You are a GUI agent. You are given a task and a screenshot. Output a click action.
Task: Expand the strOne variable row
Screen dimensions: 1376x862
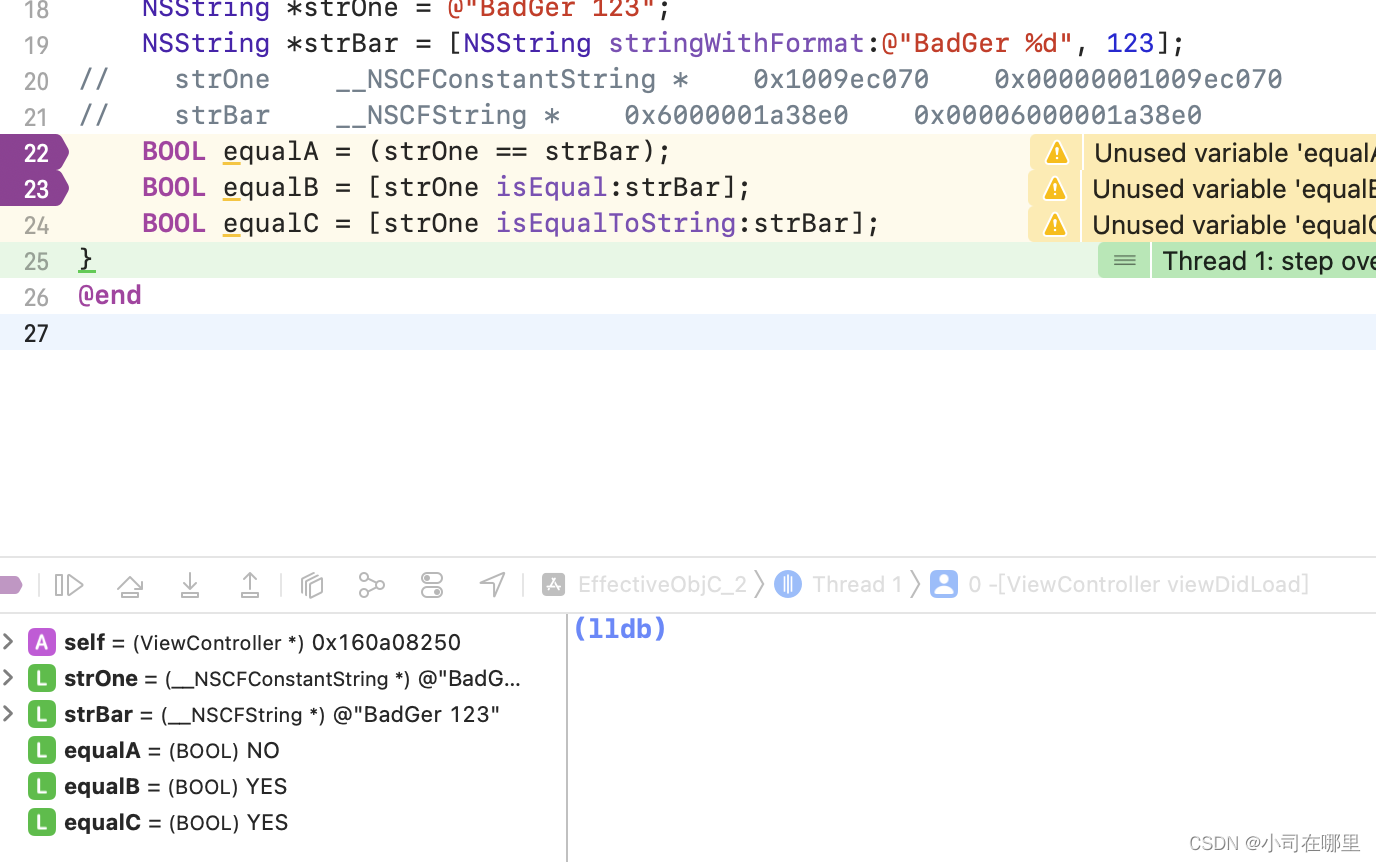[8, 678]
